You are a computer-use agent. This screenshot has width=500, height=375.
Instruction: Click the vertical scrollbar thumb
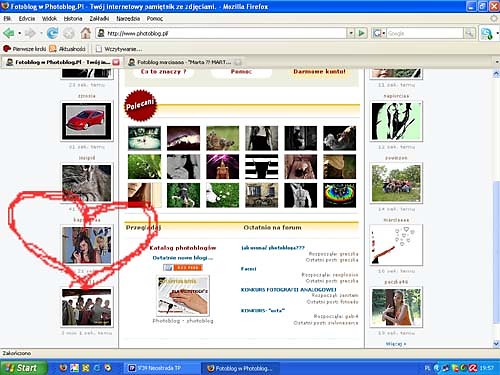click(x=496, y=252)
